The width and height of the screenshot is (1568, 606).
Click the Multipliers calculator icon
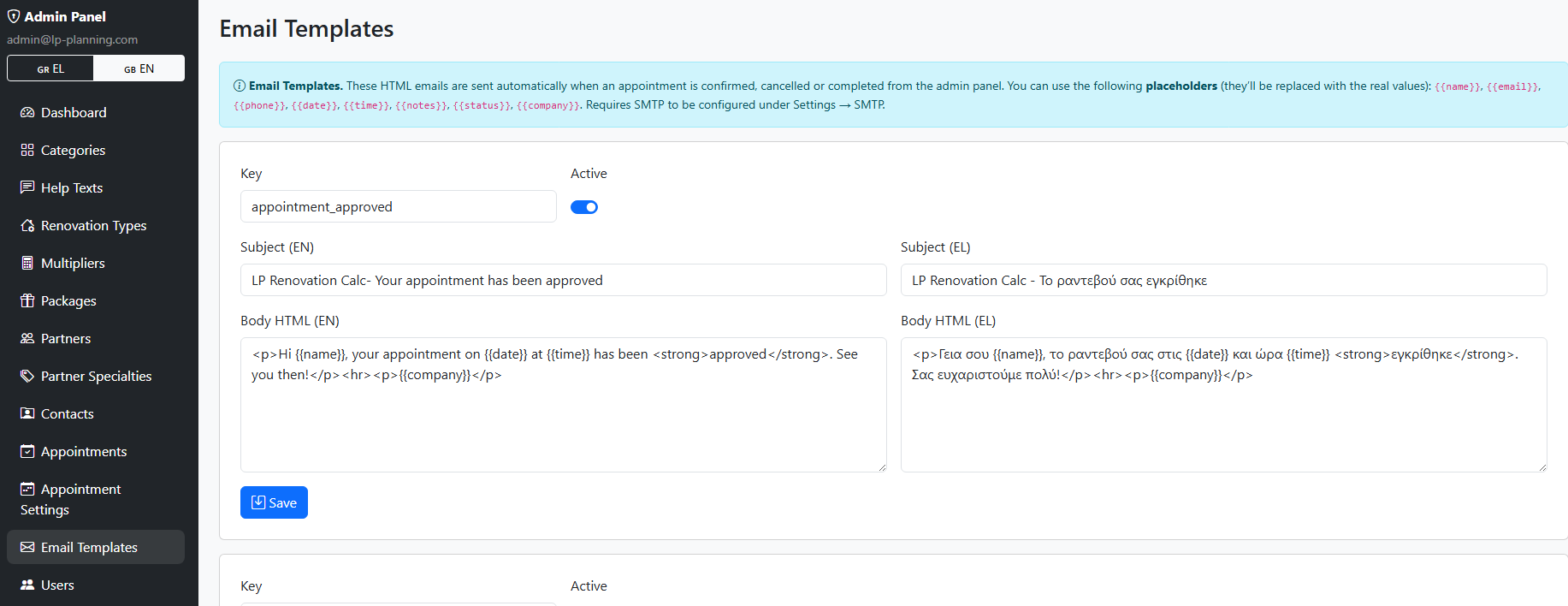(x=27, y=263)
